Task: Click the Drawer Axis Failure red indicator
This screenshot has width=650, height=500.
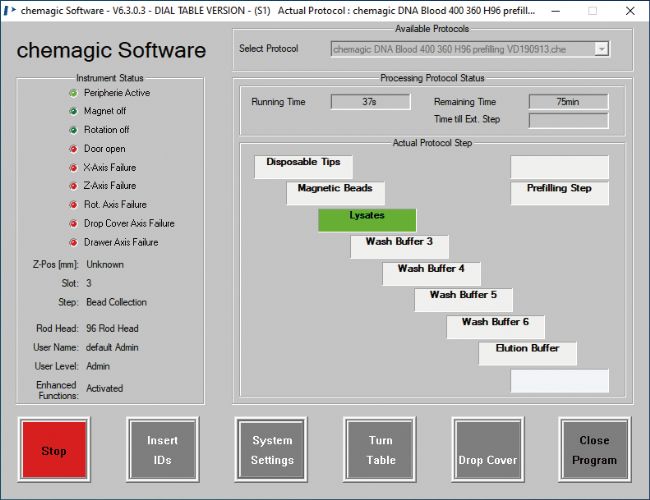Action: click(73, 242)
